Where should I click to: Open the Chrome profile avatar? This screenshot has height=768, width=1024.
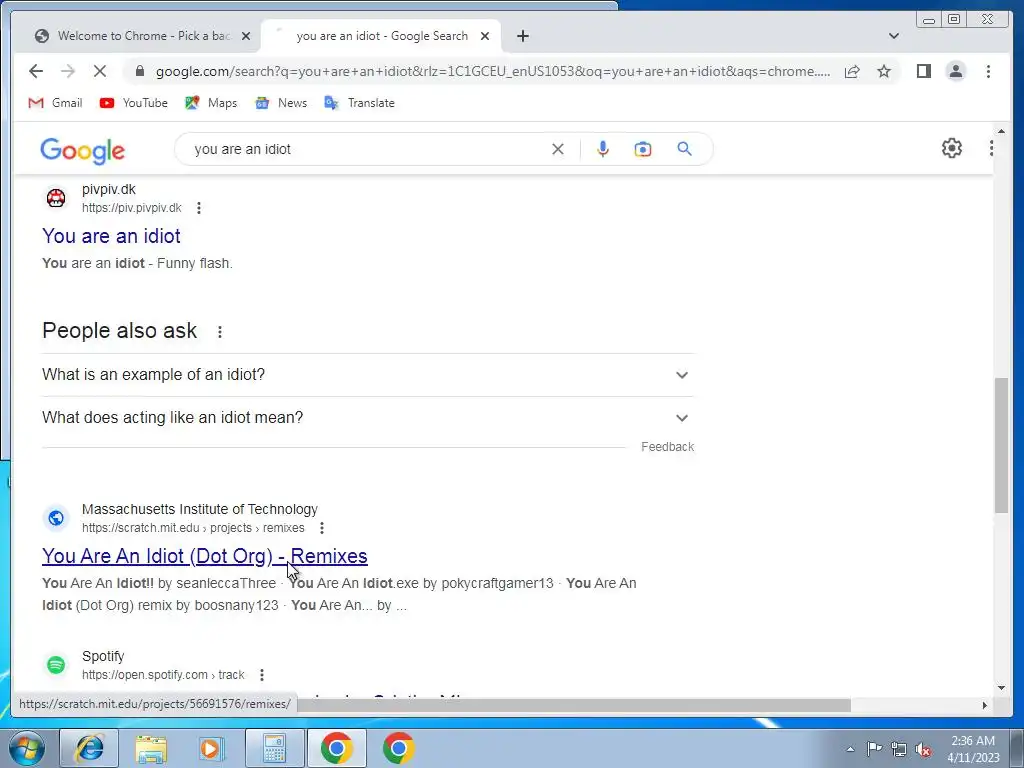[x=955, y=71]
